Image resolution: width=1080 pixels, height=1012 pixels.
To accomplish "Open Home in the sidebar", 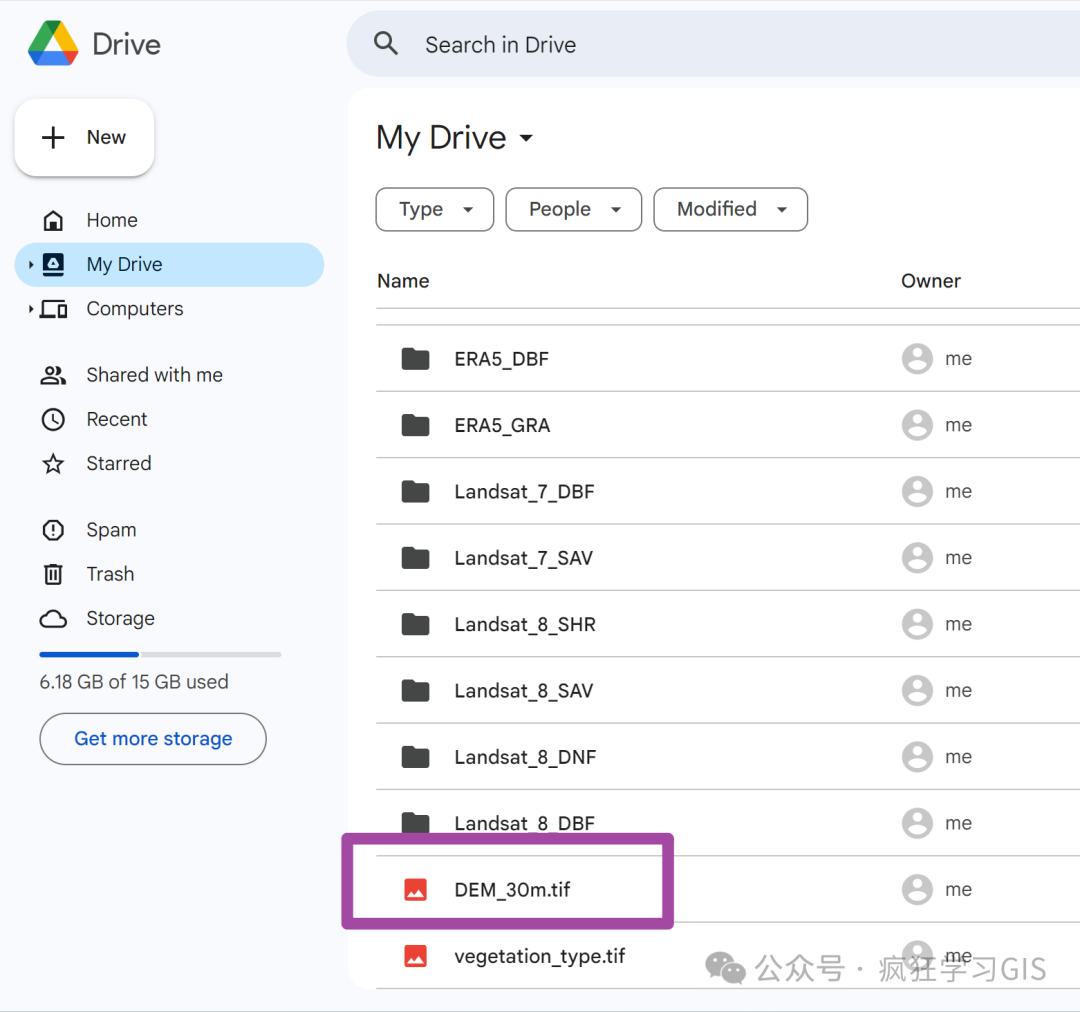I will (x=112, y=220).
